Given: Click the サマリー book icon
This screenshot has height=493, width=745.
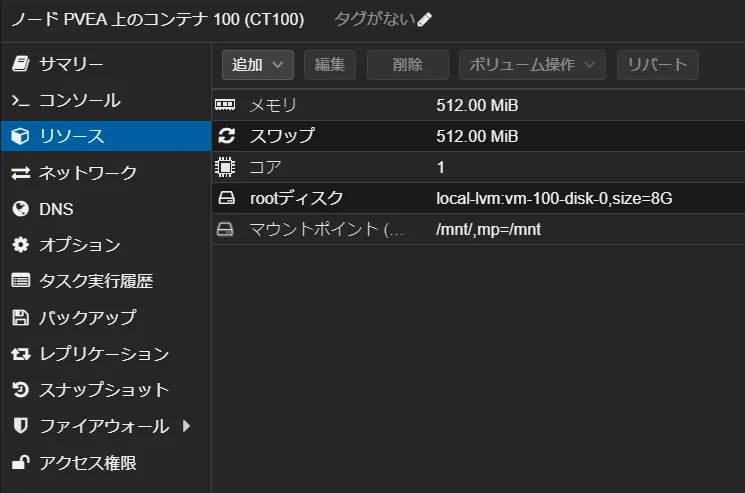Looking at the screenshot, I should coord(20,63).
